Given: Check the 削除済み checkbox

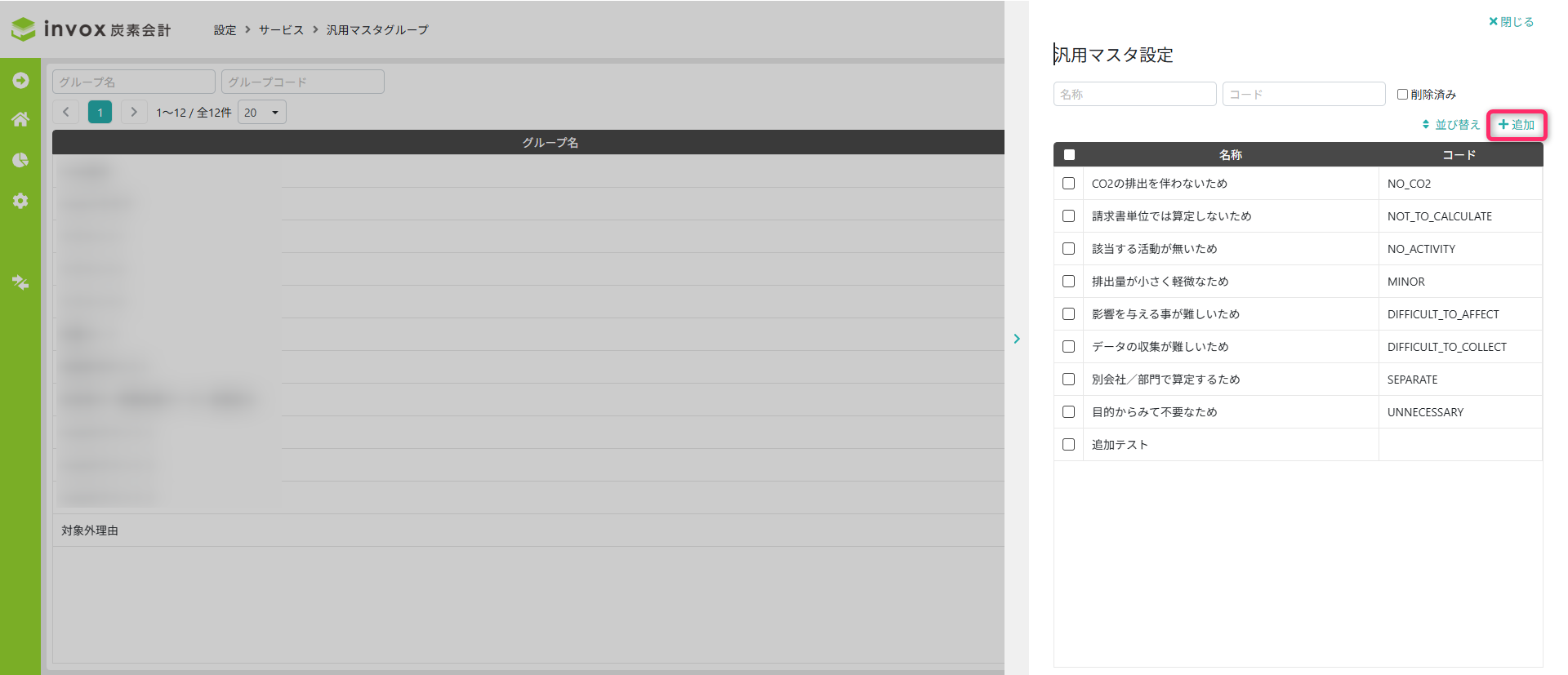Looking at the screenshot, I should coord(1402,94).
